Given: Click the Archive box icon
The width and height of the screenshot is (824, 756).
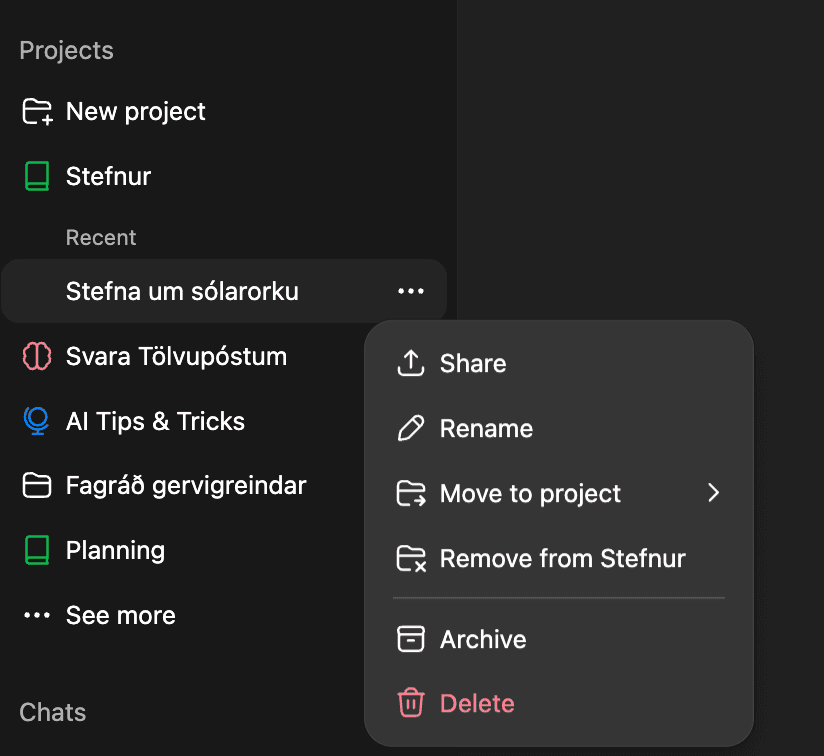Looking at the screenshot, I should point(410,639).
